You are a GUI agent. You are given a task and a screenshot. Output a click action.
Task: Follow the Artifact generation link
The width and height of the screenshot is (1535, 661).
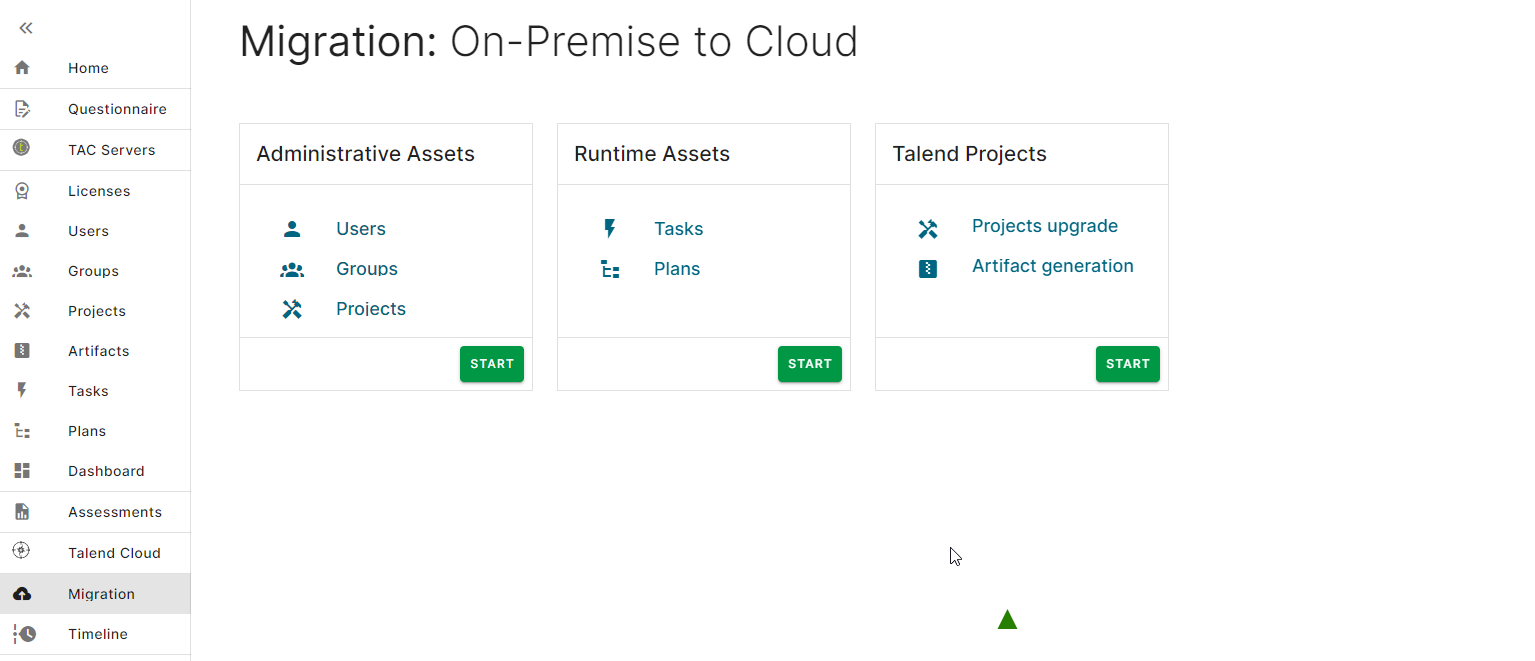point(1052,266)
